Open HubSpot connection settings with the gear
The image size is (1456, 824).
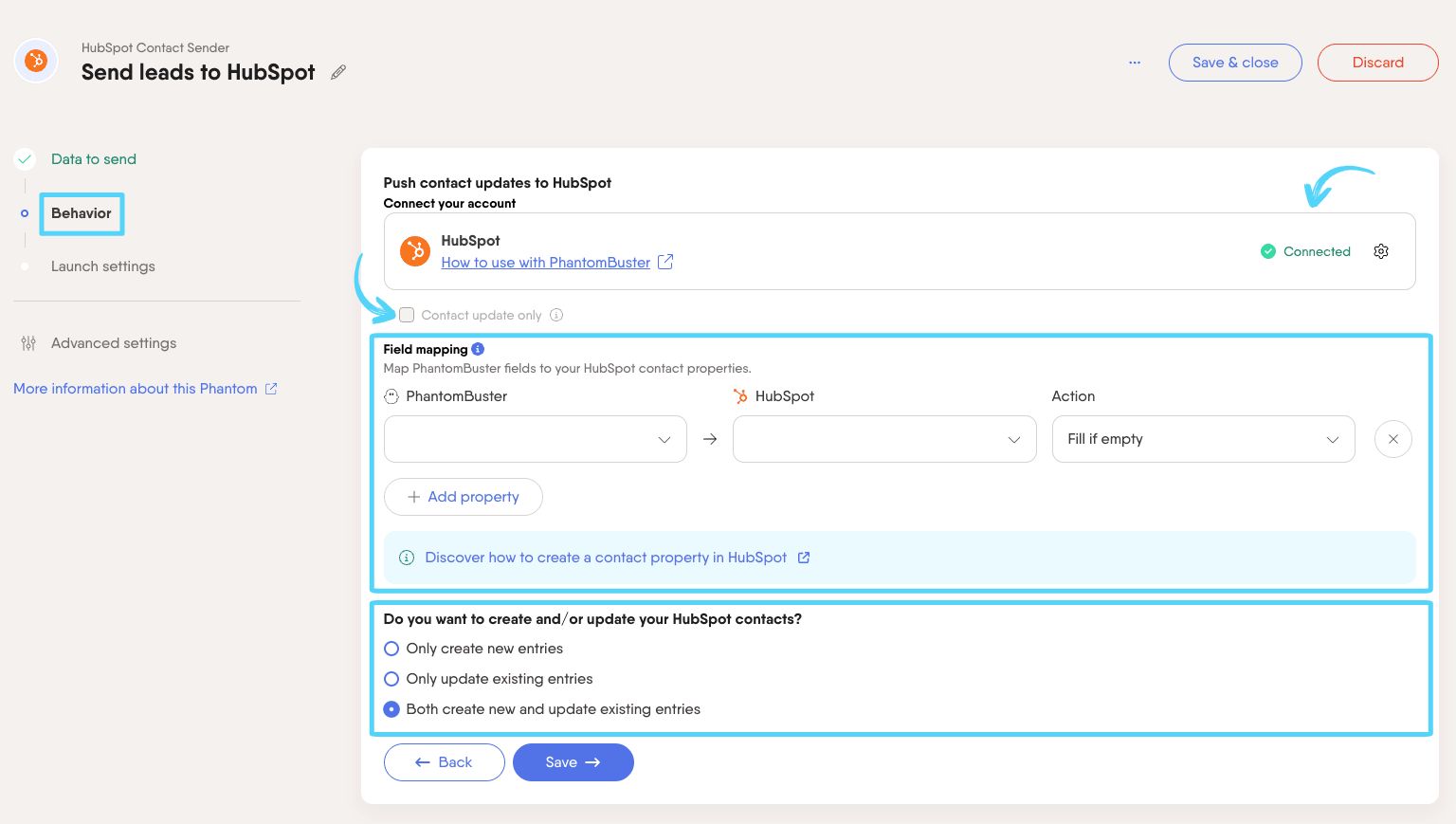click(1381, 251)
